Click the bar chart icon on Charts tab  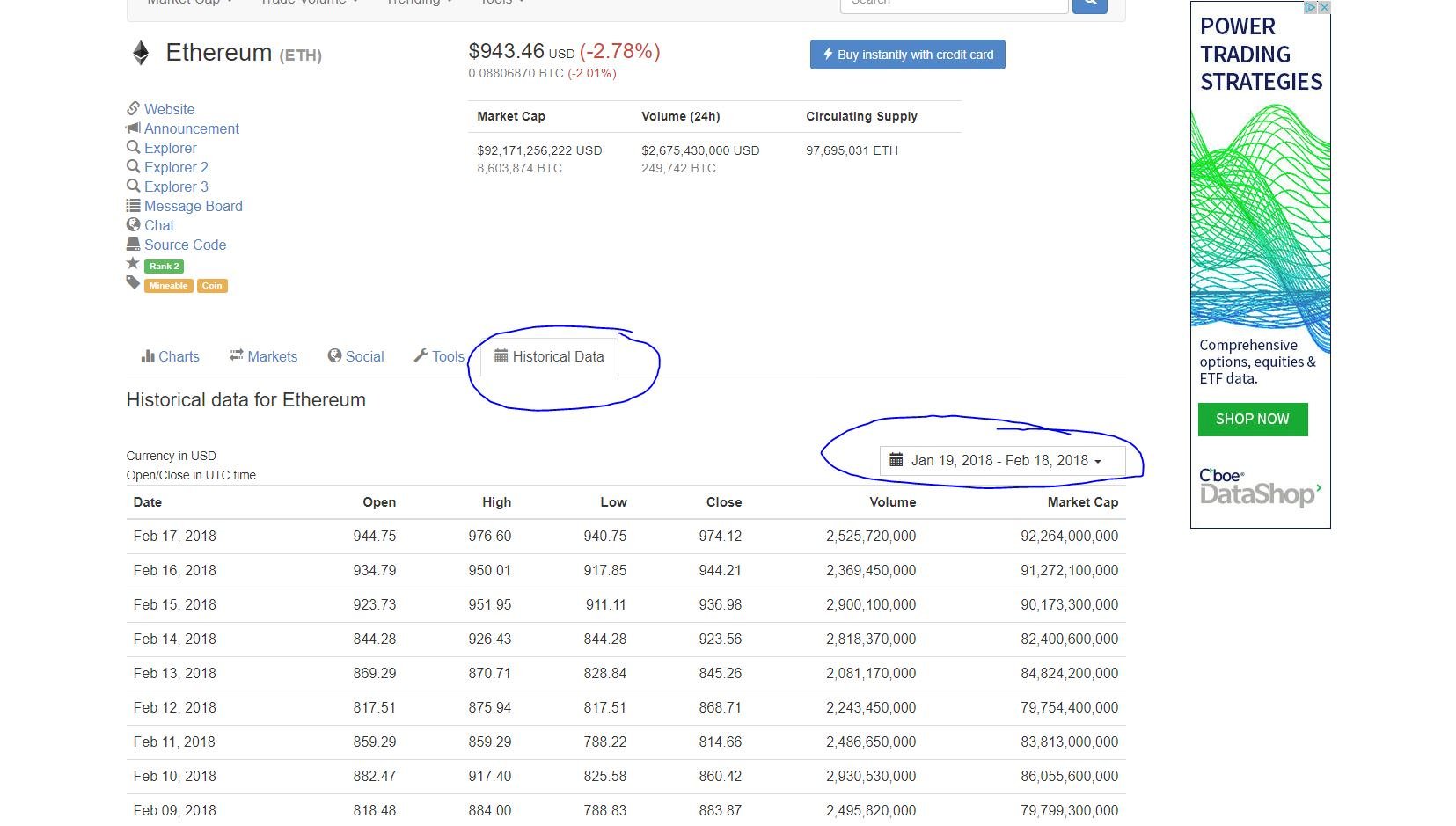148,356
